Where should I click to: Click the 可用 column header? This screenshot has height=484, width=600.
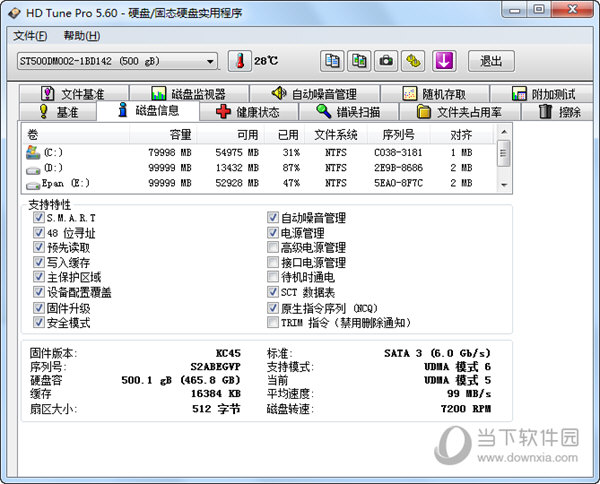click(230, 135)
